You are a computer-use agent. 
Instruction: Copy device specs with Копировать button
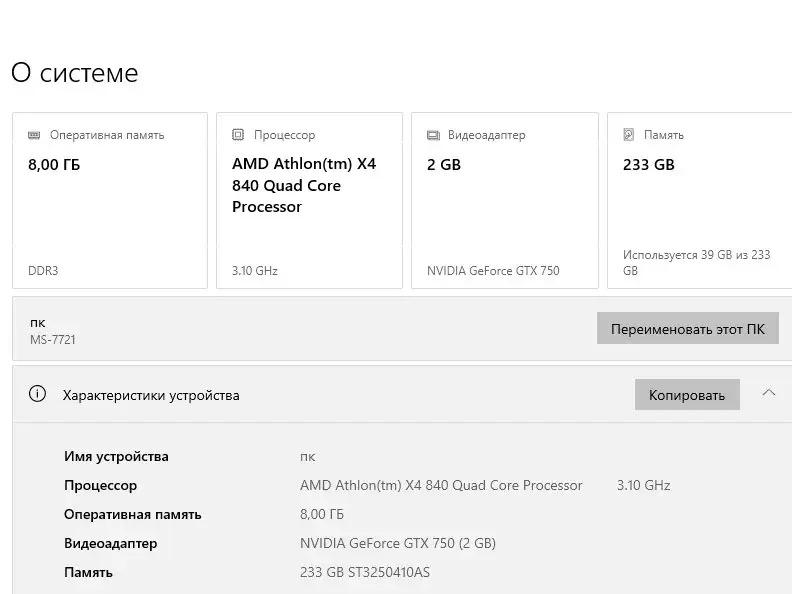[x=687, y=394]
